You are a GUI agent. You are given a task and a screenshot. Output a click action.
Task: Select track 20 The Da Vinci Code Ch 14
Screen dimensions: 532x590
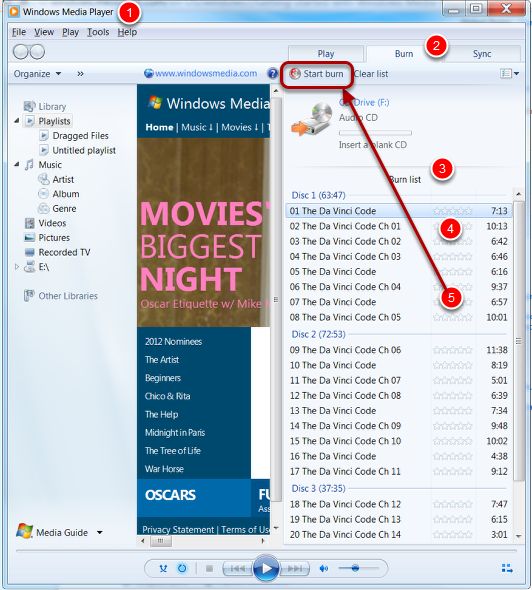click(399, 534)
